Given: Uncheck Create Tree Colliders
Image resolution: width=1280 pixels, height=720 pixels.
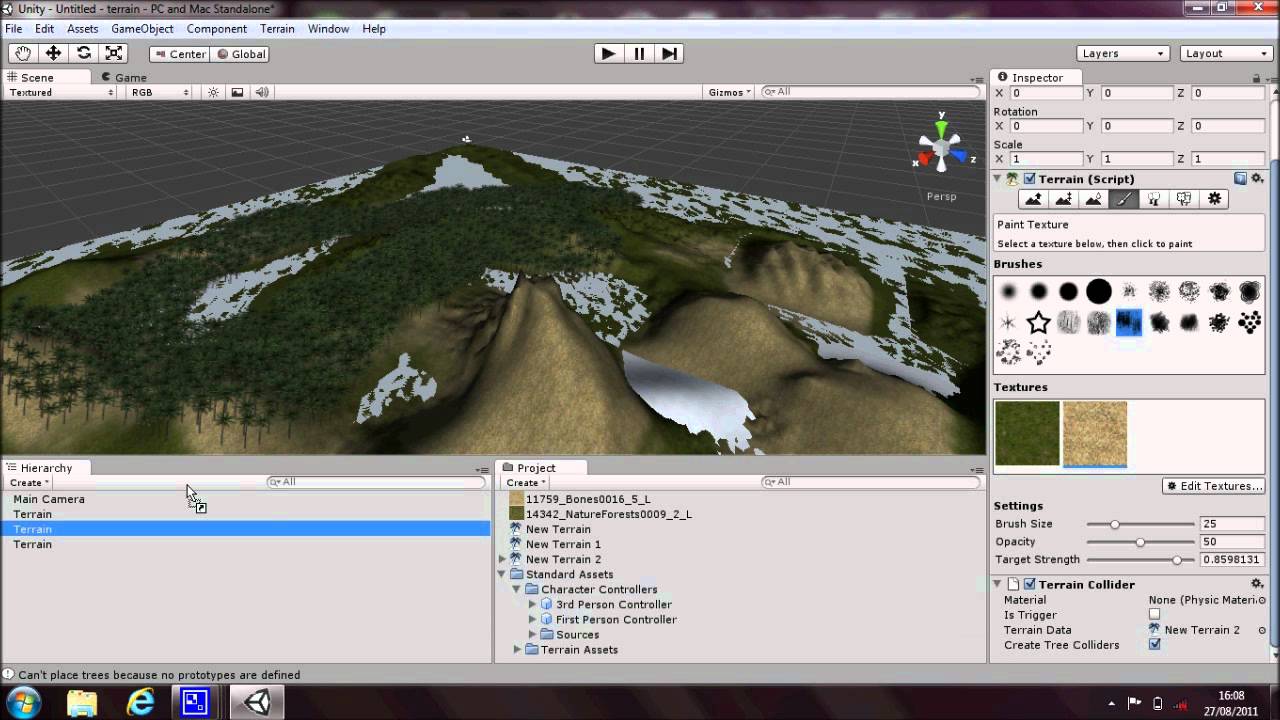Looking at the screenshot, I should tap(1154, 644).
